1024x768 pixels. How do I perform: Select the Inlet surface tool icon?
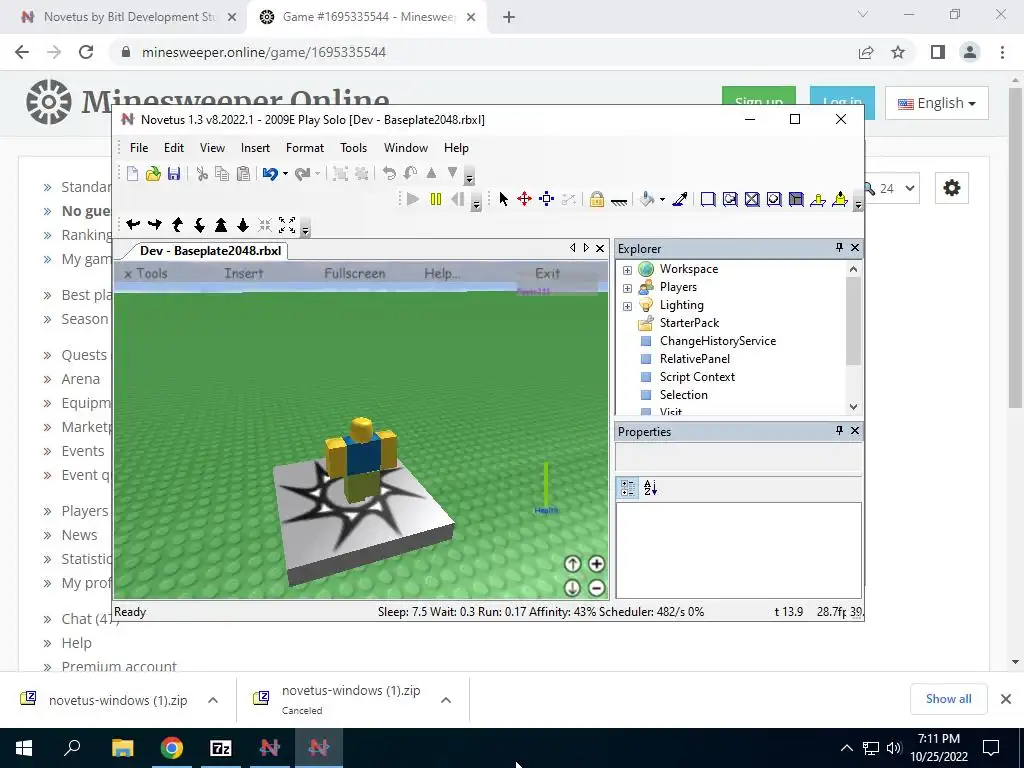(796, 199)
